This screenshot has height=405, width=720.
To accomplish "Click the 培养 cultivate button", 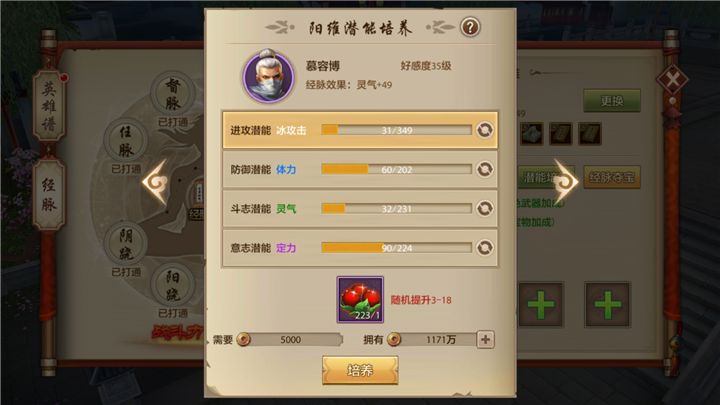I will 360,370.
